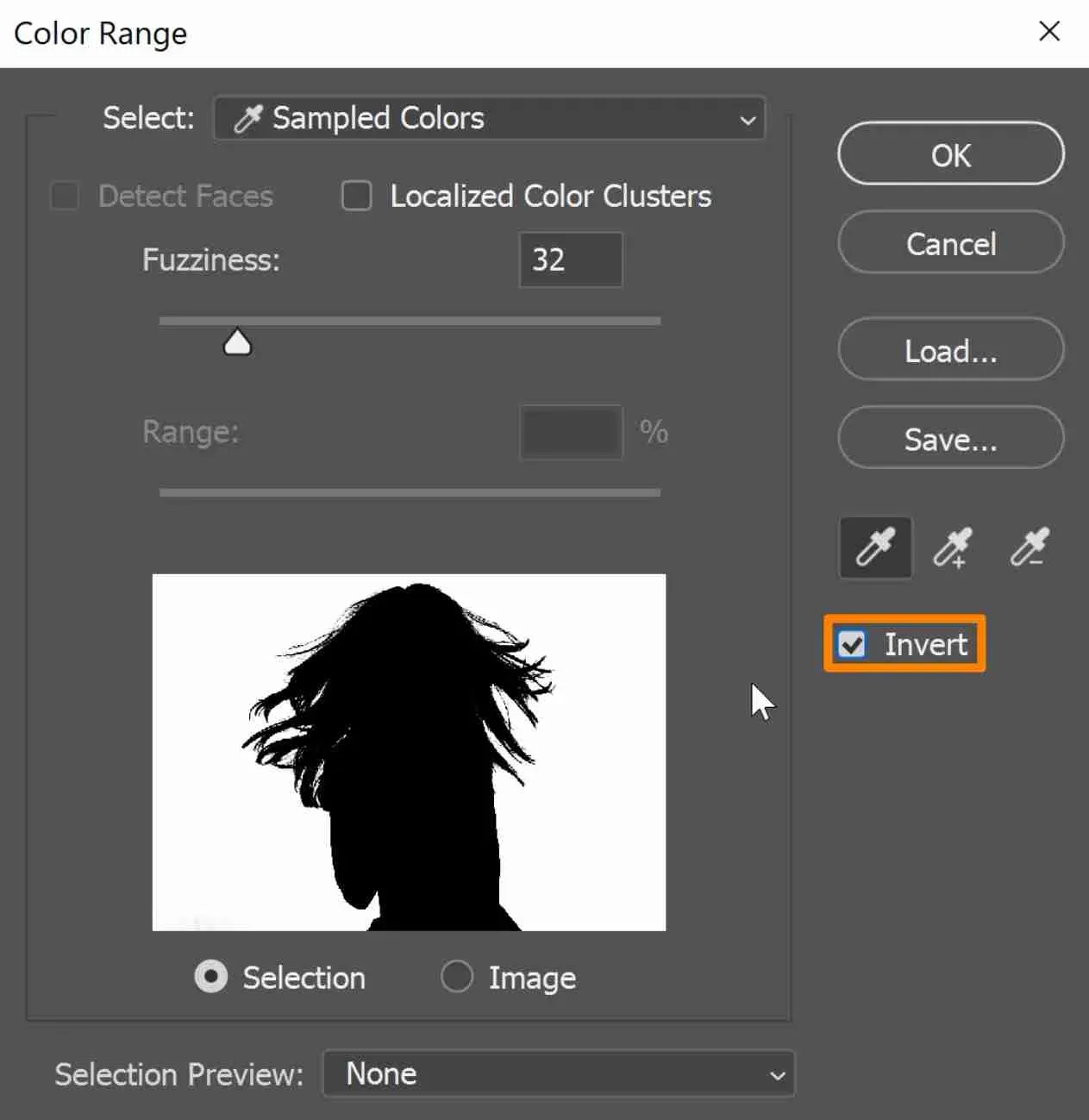Click the Save... button
Viewport: 1089px width, 1120px height.
[950, 440]
